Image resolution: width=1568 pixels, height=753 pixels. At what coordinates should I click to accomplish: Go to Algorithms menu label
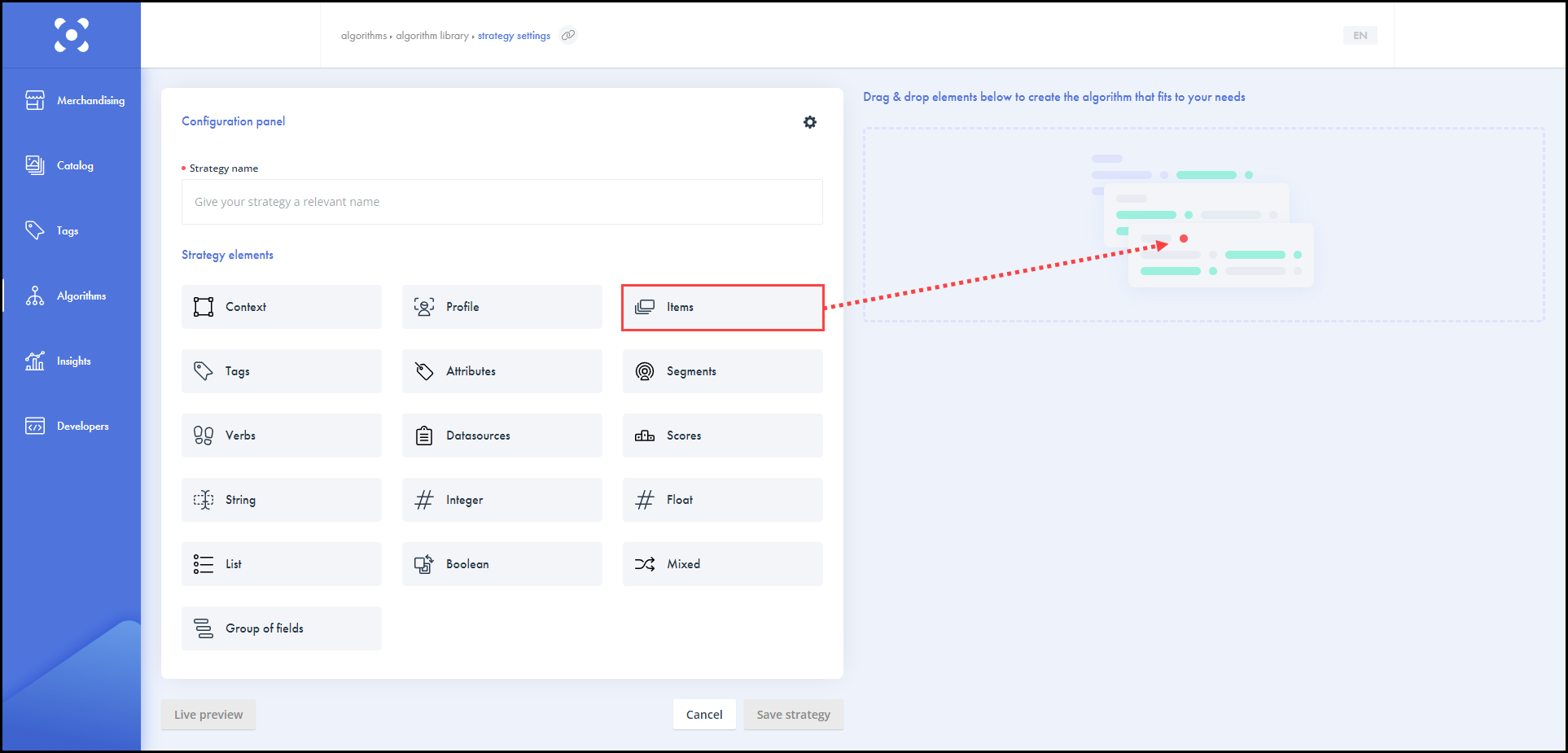(81, 296)
